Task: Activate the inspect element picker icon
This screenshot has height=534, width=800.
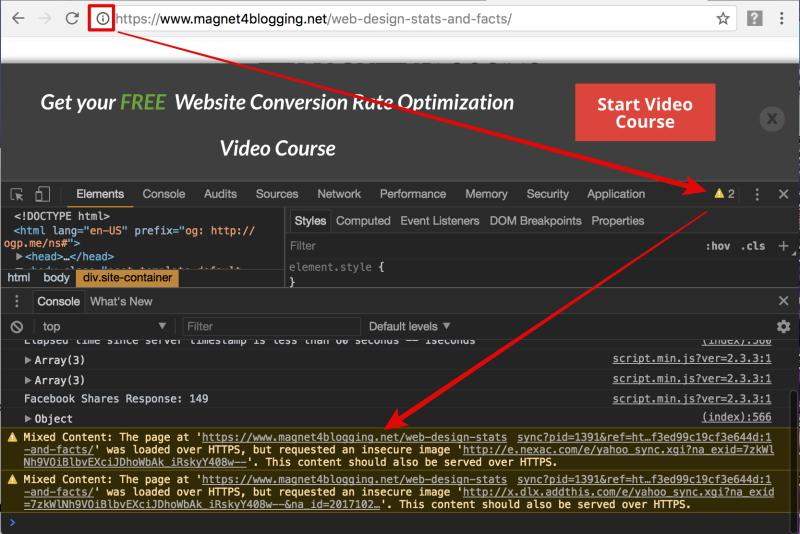Action: tap(17, 194)
